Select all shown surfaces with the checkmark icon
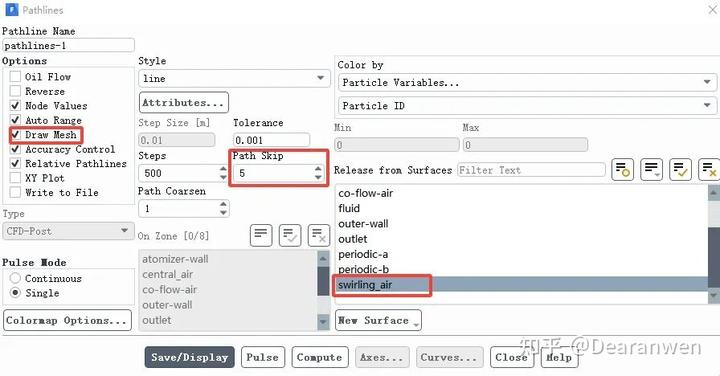 680,169
